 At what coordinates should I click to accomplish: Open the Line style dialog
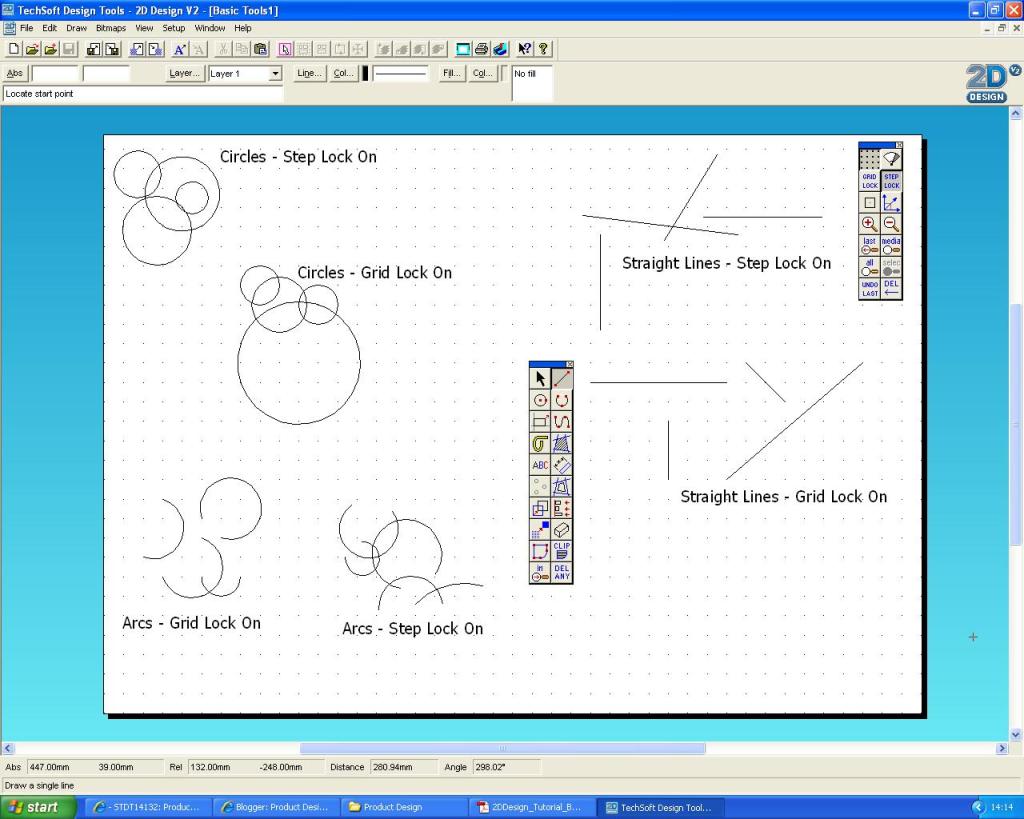click(x=308, y=73)
